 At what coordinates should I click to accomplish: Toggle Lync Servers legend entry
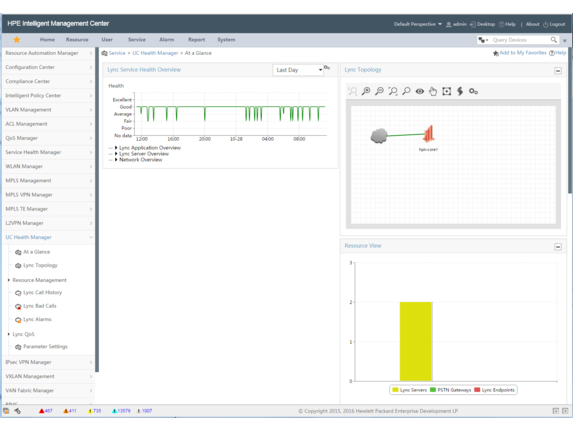(x=409, y=390)
